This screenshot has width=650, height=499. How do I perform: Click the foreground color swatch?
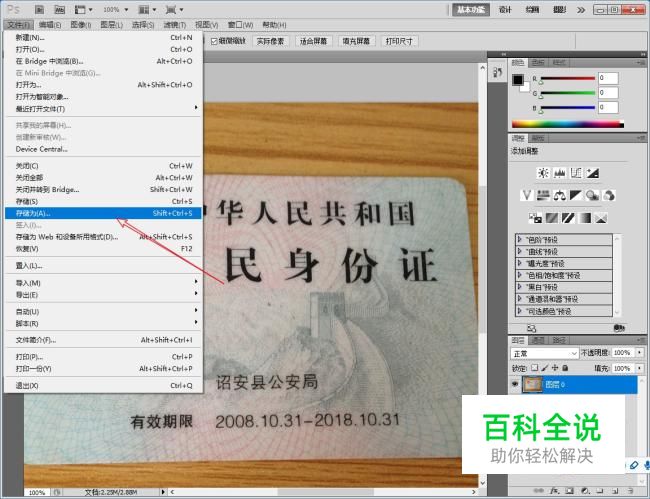click(x=517, y=80)
